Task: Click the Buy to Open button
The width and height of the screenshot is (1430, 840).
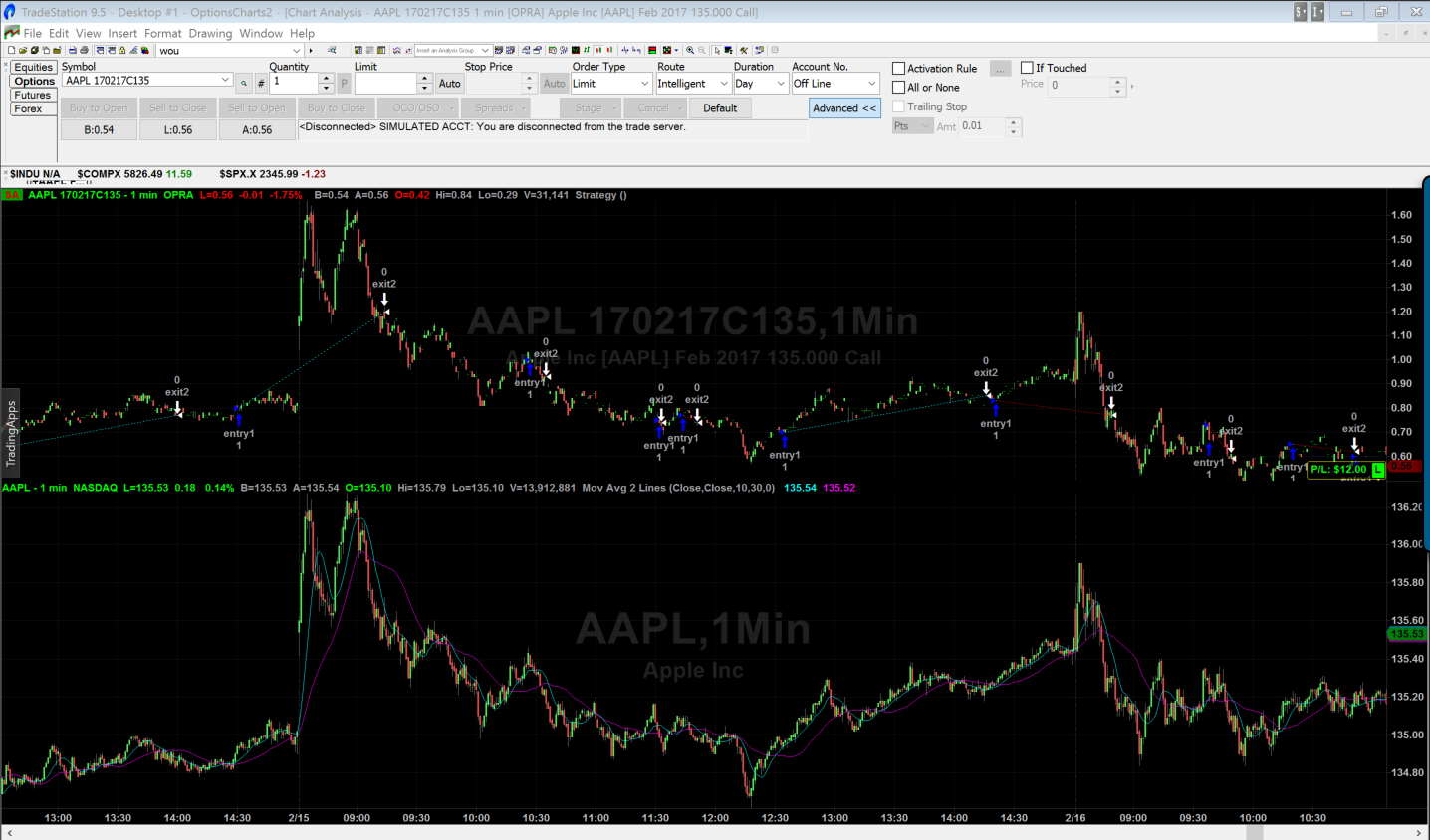Action: (99, 108)
